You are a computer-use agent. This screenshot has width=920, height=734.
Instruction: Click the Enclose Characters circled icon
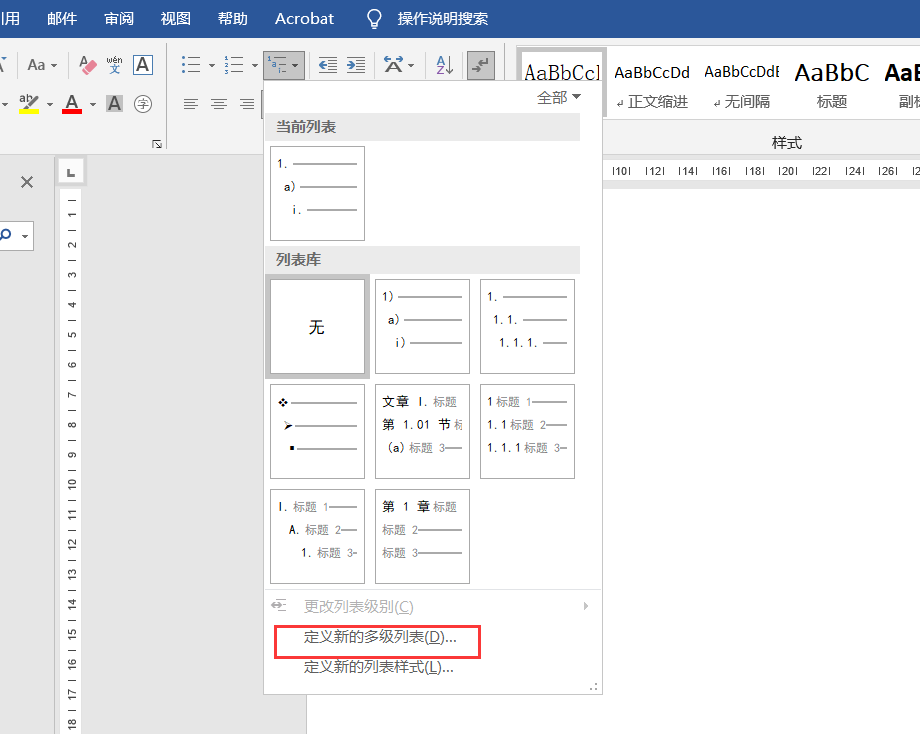pyautogui.click(x=143, y=104)
